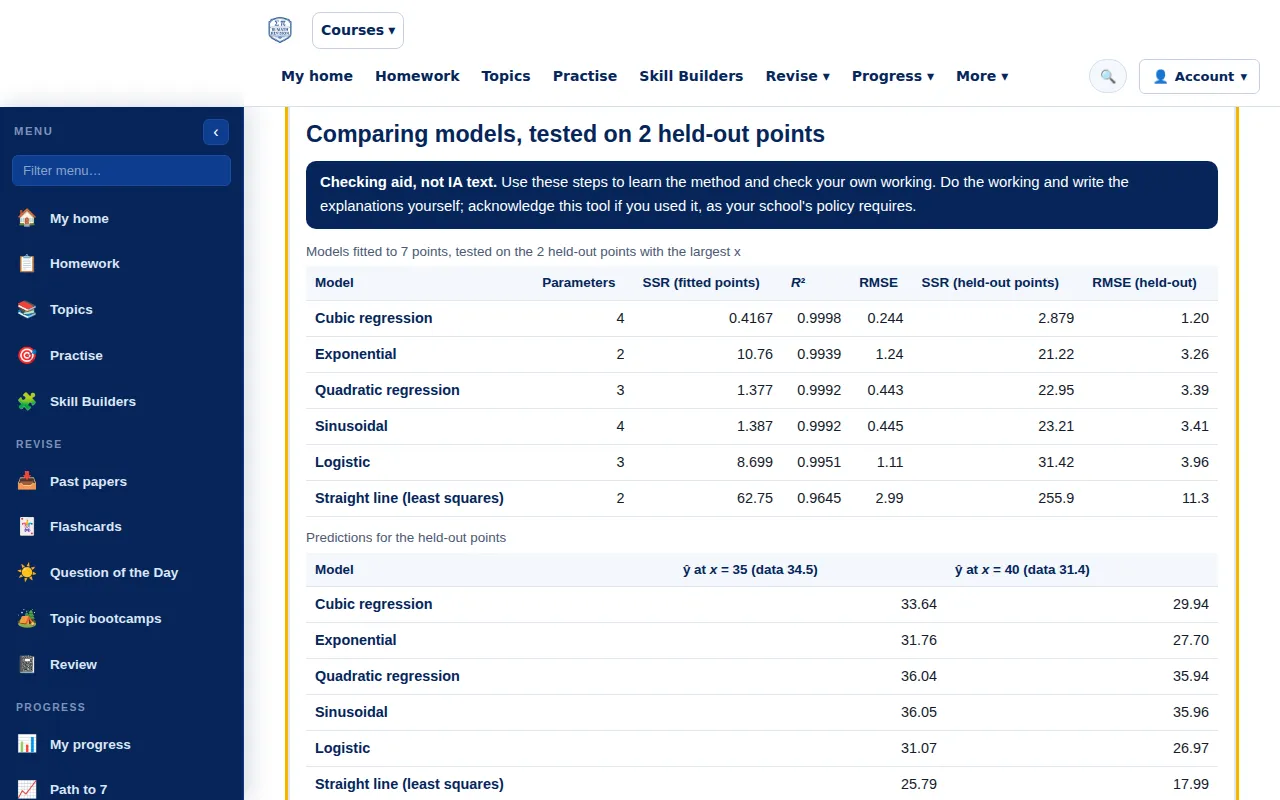The image size is (1280, 800).
Task: Click the books icon beside Topics
Action: click(x=27, y=310)
